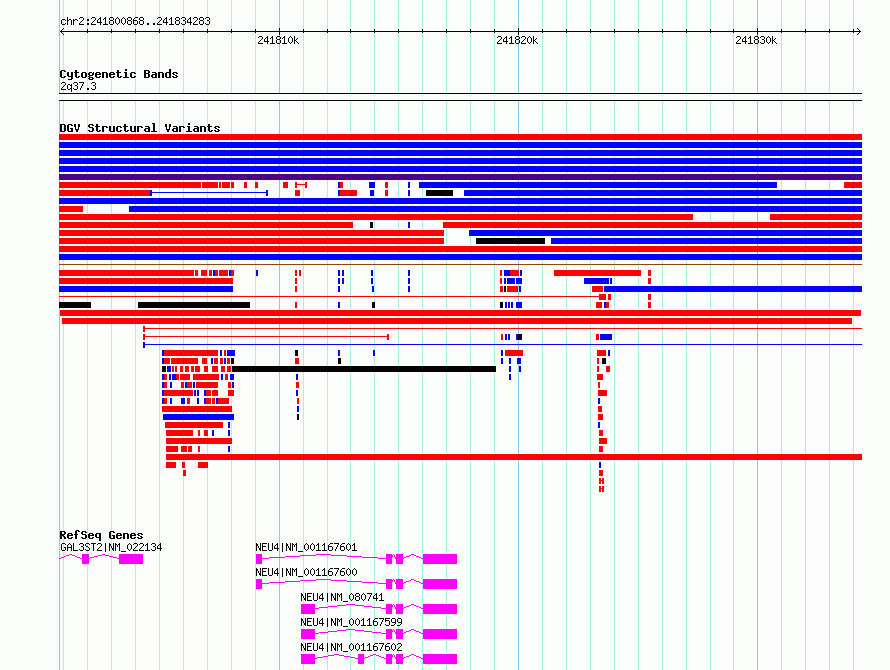The height and width of the screenshot is (670, 890).
Task: Click the chr2:241800868..241834283 region label
Action: tap(135, 21)
